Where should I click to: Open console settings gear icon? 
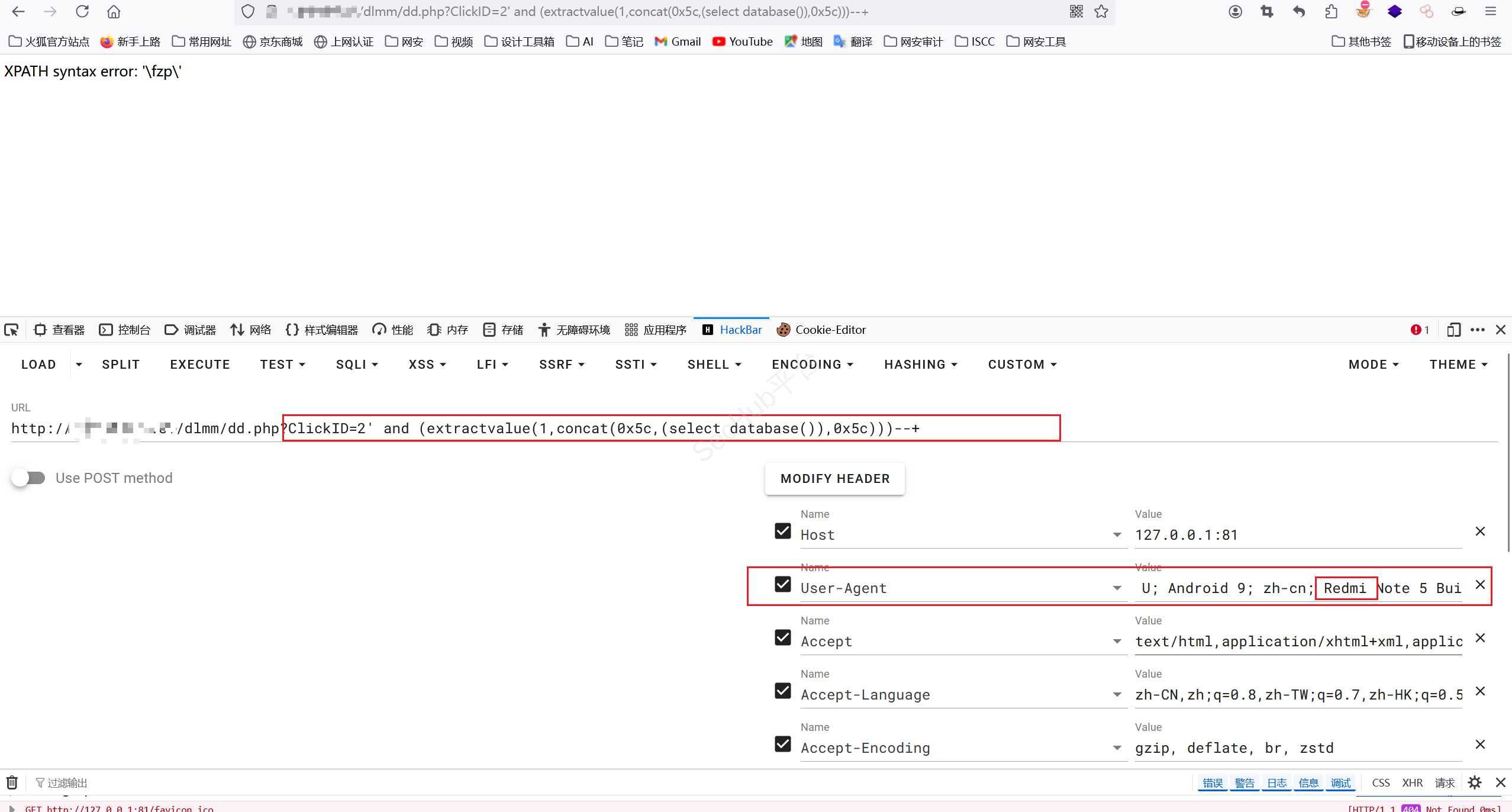pyautogui.click(x=1475, y=782)
